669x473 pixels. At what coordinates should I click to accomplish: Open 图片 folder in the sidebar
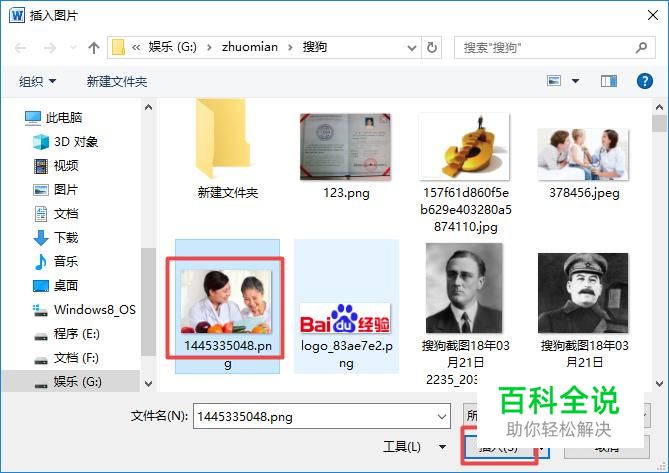tap(55, 189)
